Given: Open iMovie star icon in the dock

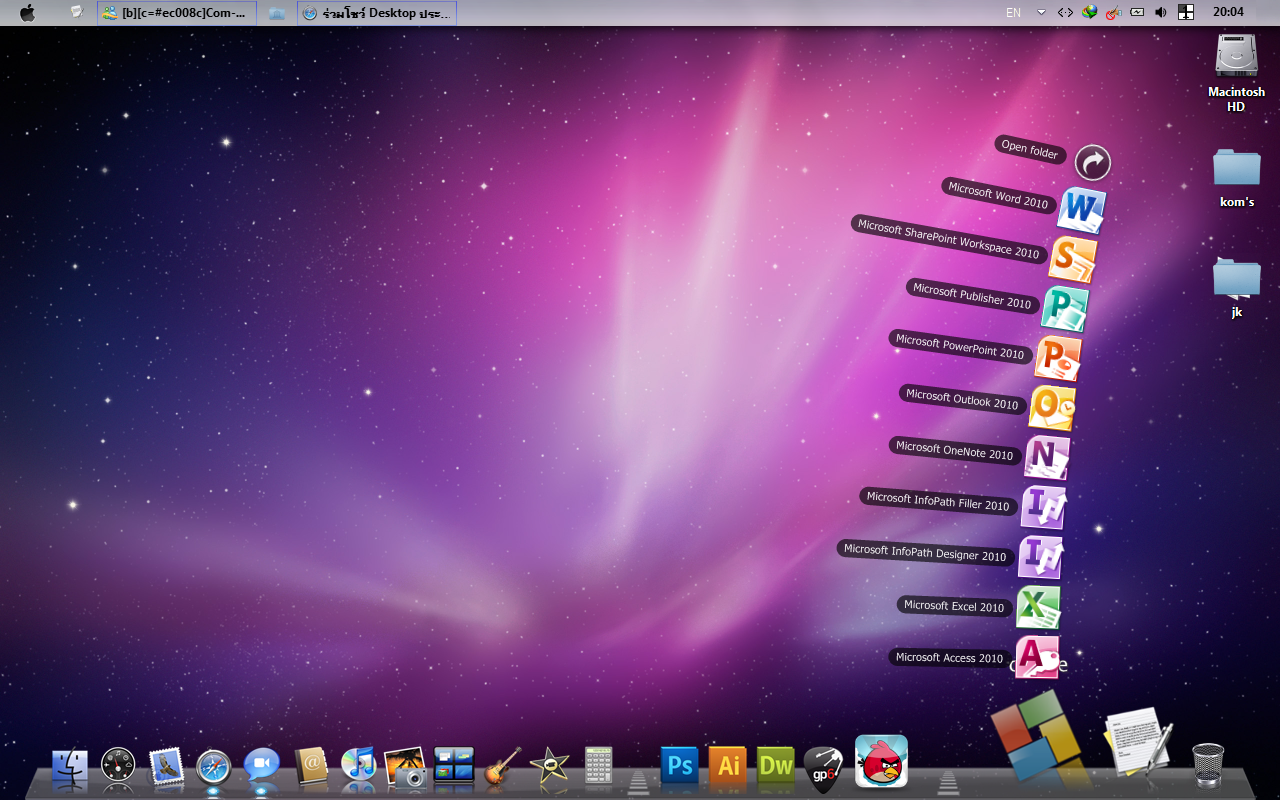Looking at the screenshot, I should [550, 766].
